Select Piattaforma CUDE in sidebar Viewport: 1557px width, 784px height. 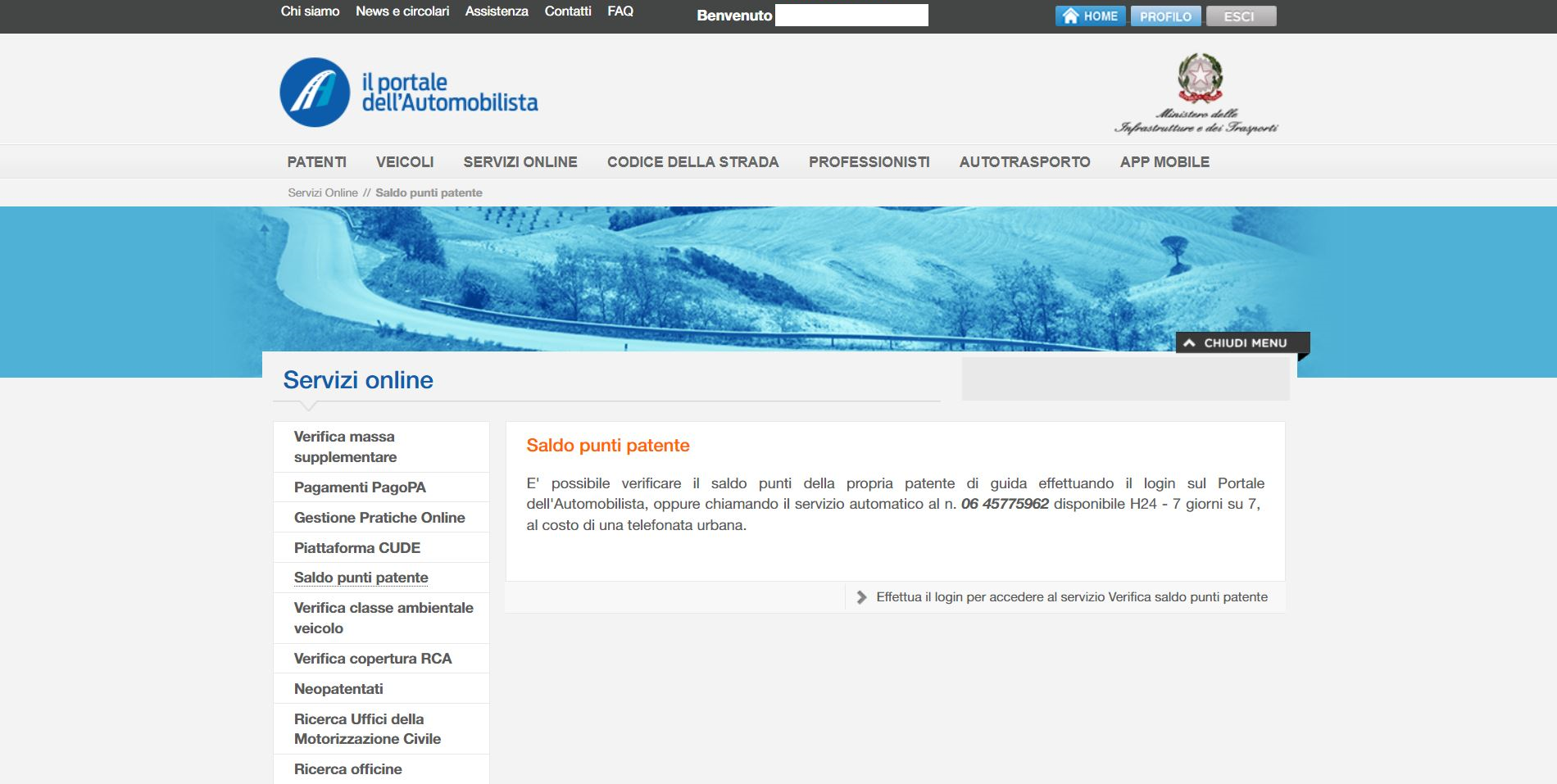pyautogui.click(x=381, y=548)
